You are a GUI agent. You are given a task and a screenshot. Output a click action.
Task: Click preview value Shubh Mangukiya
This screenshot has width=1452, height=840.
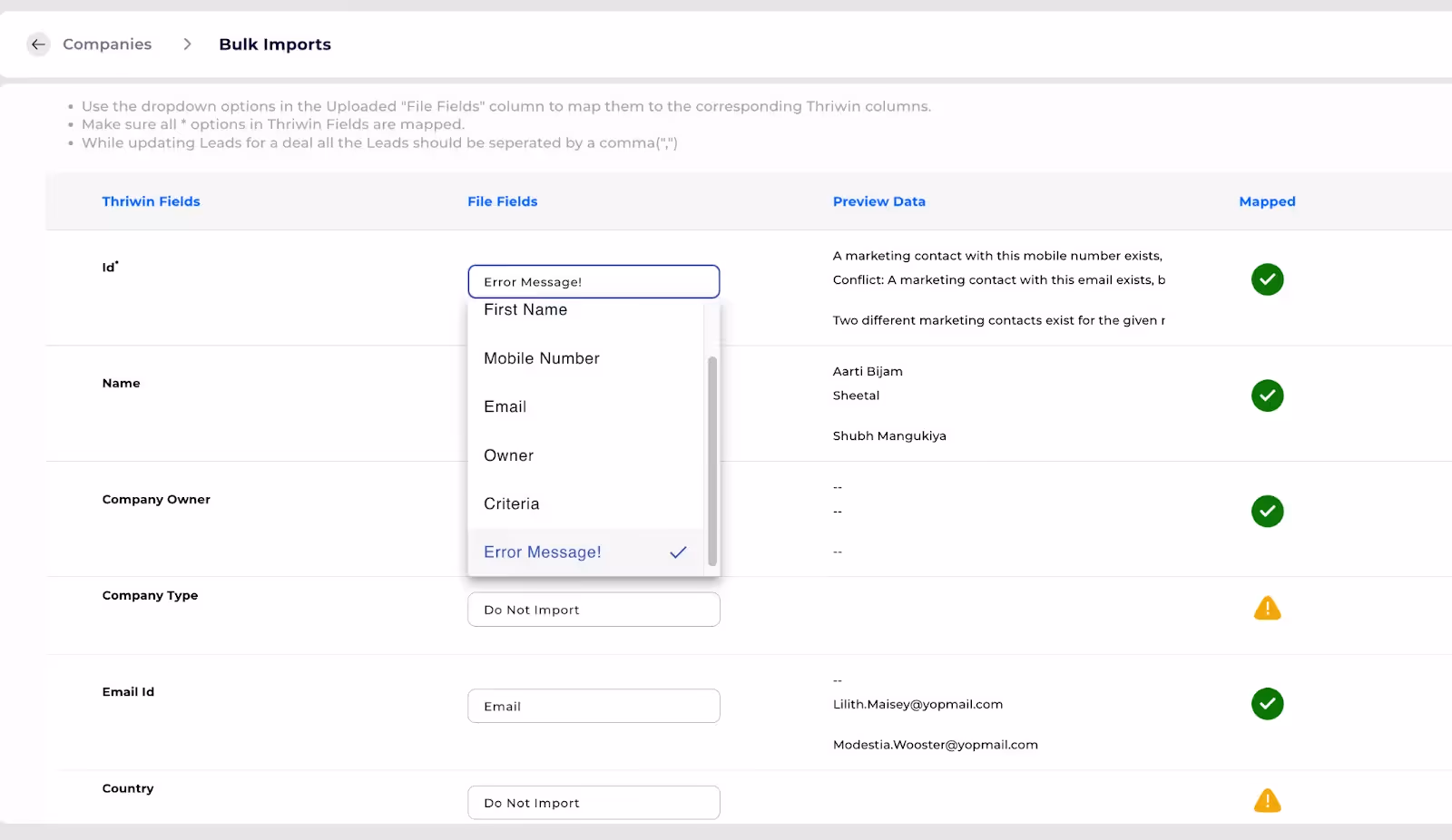[889, 435]
